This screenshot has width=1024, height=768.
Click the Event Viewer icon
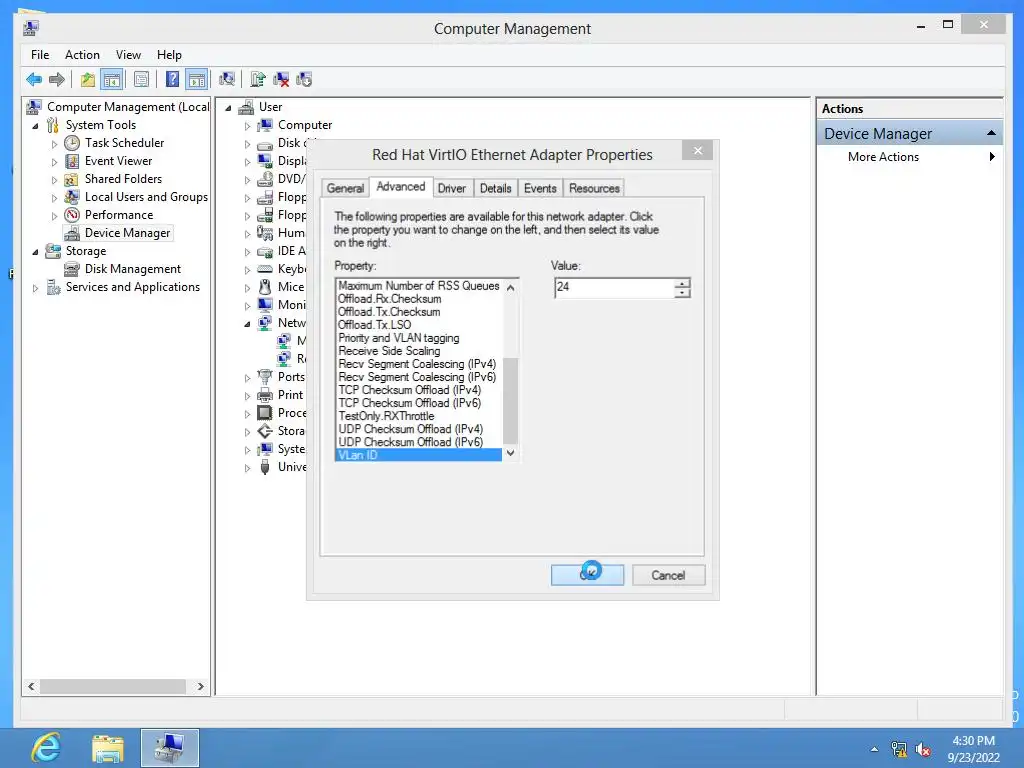coord(72,161)
